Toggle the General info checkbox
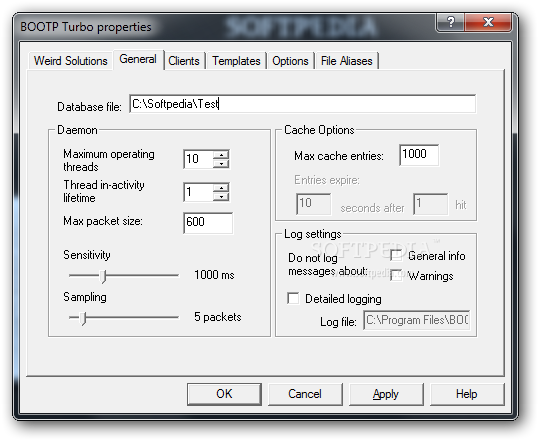The height and width of the screenshot is (441, 539). pyautogui.click(x=396, y=255)
